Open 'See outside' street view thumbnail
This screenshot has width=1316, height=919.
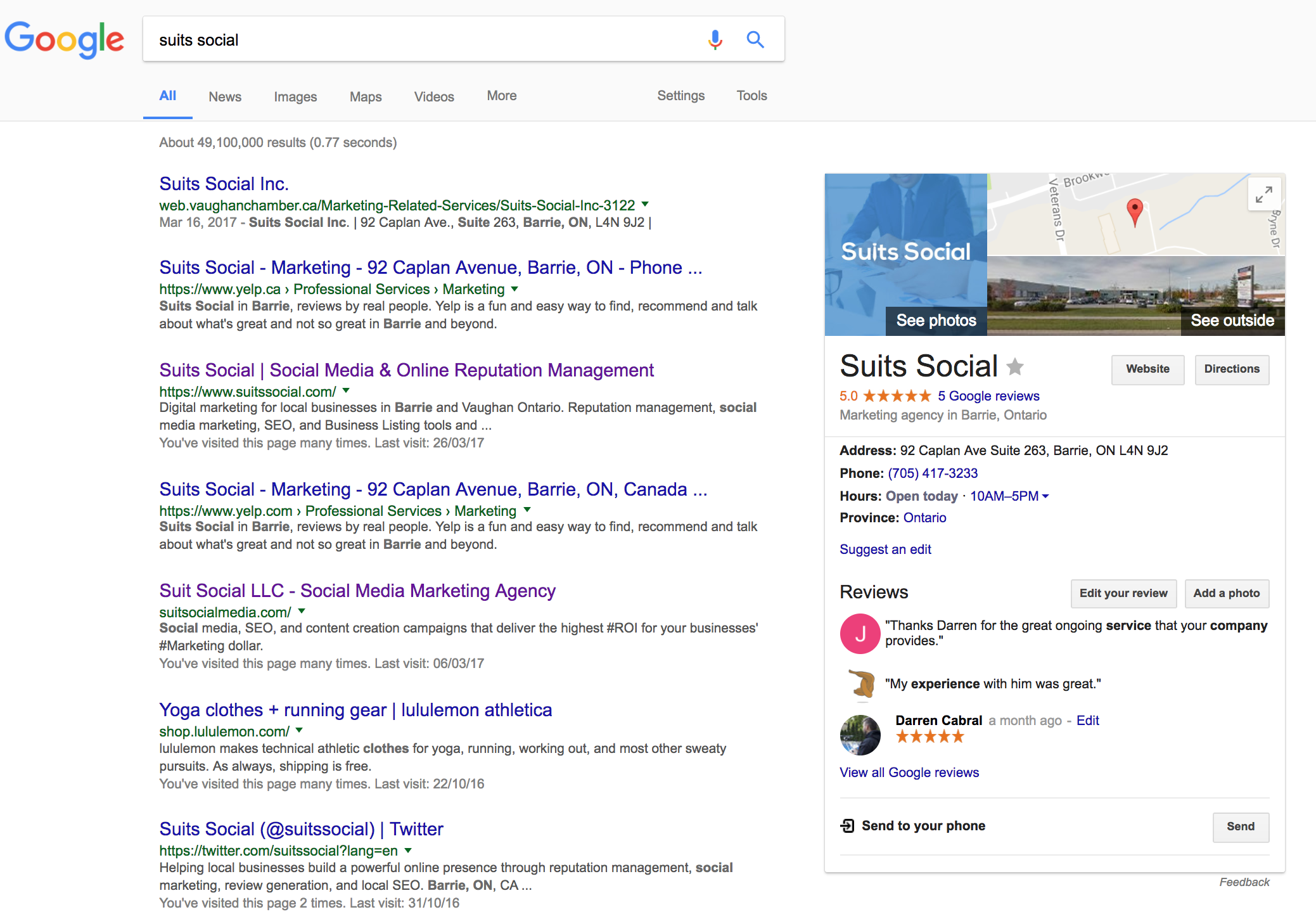coord(1136,296)
